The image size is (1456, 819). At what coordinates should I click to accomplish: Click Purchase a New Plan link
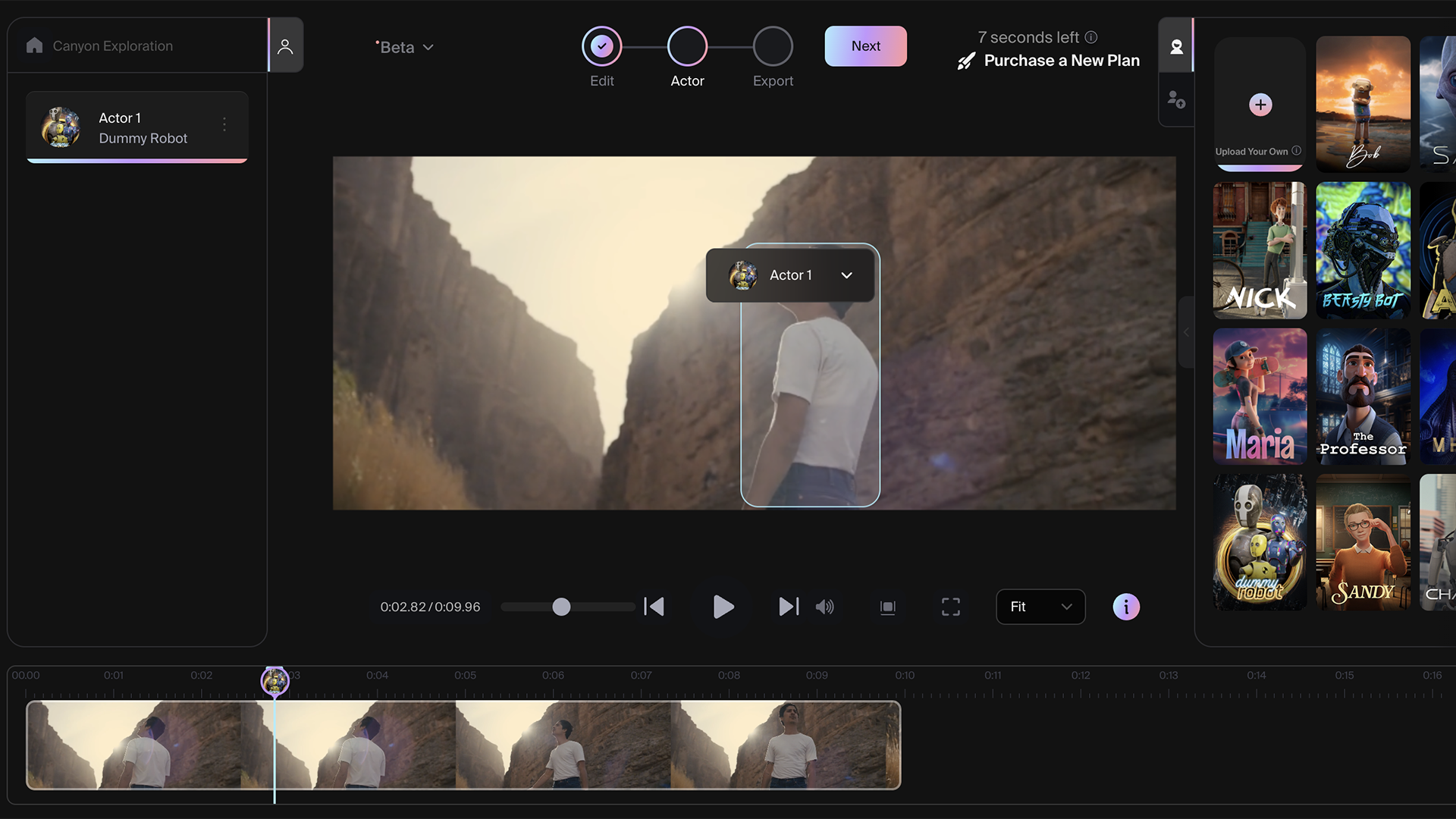click(1061, 61)
